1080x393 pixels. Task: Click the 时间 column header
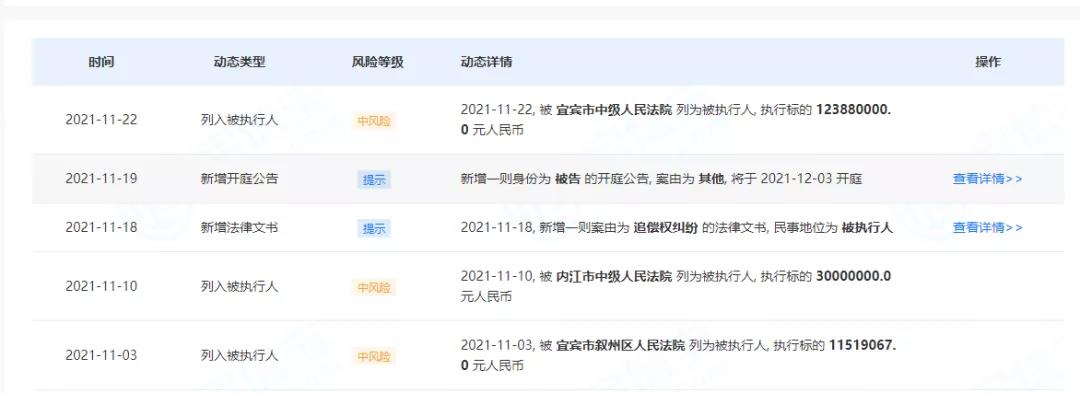(x=101, y=62)
